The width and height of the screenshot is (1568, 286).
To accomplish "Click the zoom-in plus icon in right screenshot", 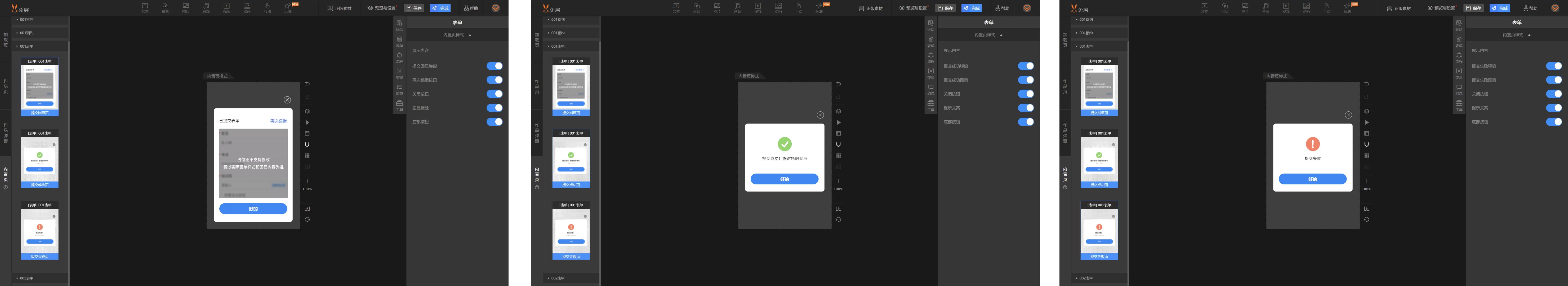I will (1366, 181).
